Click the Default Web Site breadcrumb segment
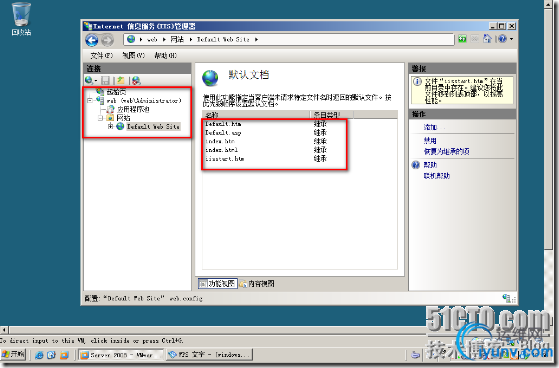Viewport: 559px width, 368px height. coord(223,39)
